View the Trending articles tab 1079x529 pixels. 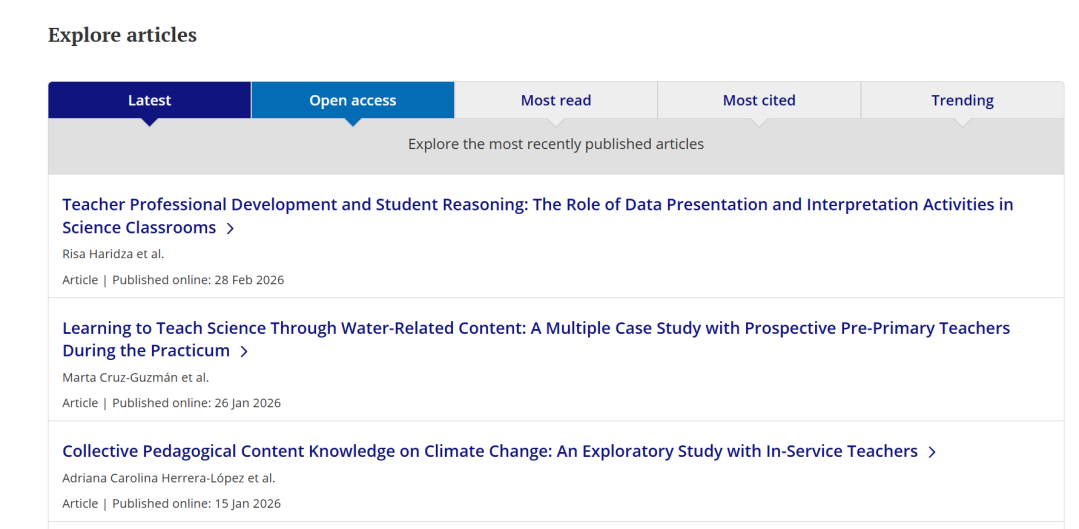(x=962, y=100)
